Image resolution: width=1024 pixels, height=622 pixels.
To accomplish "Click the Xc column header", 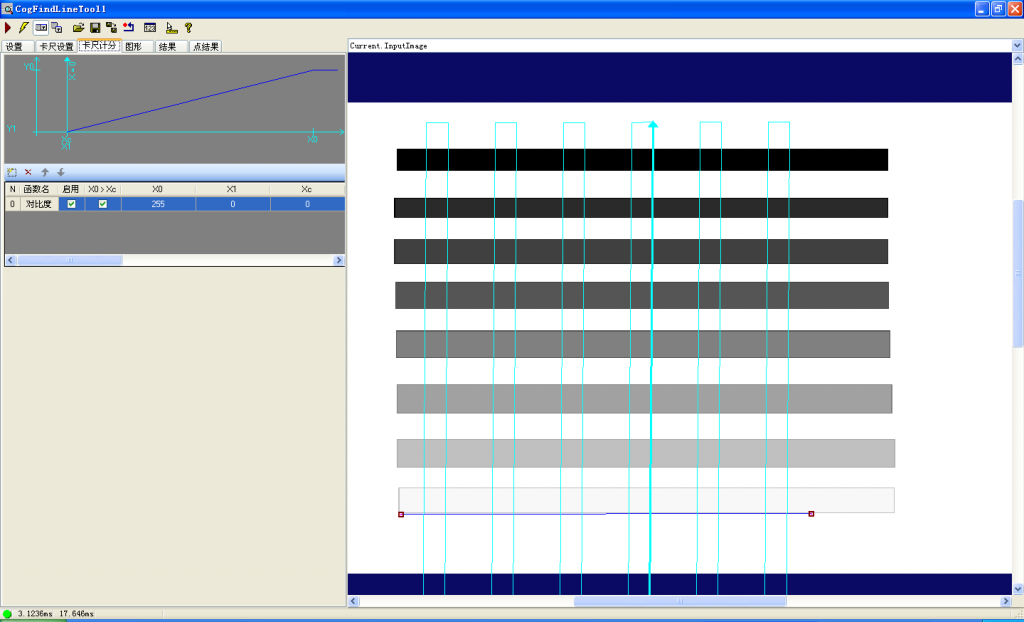I will pyautogui.click(x=306, y=189).
